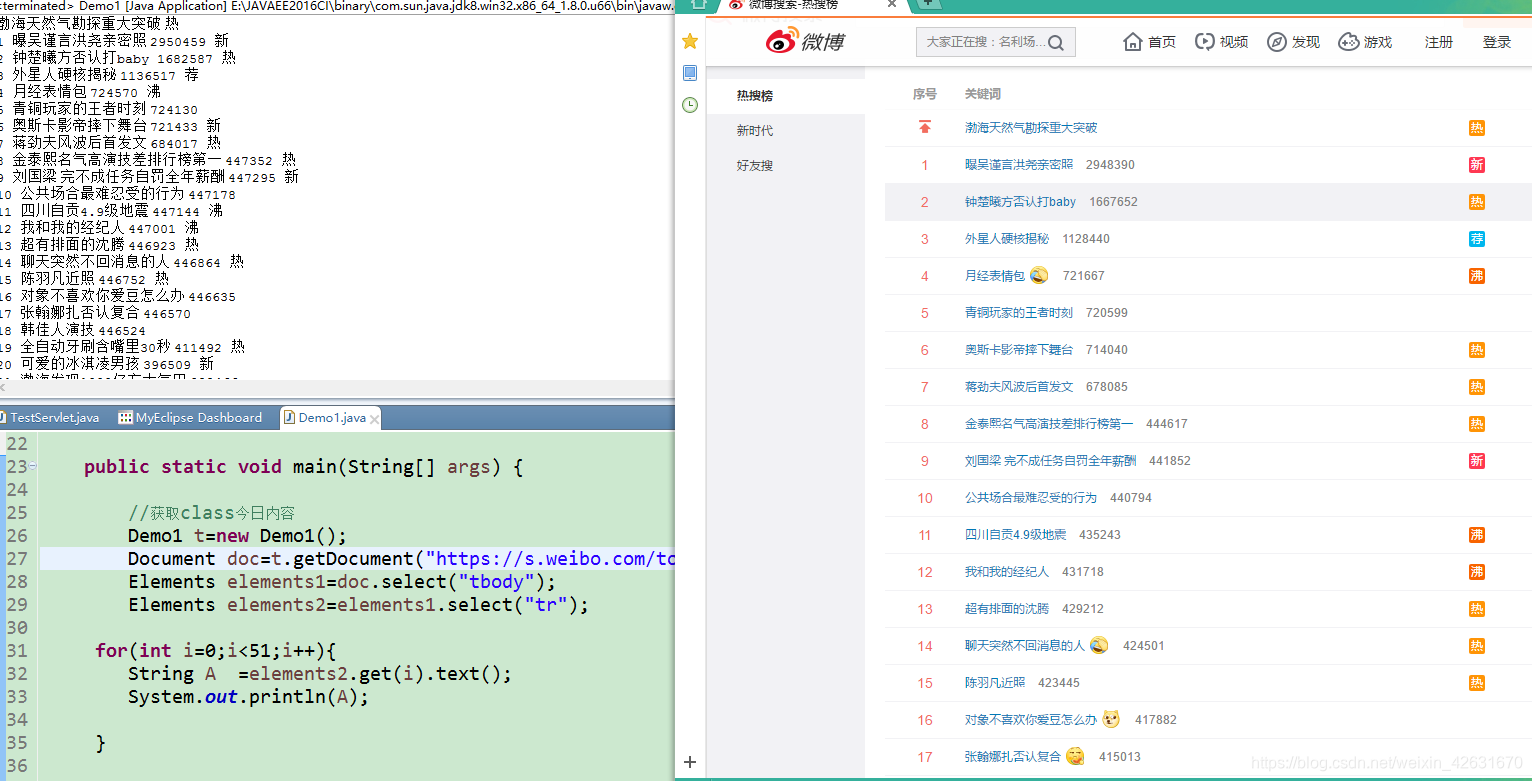
Task: Click the 关键词 column header
Action: (983, 94)
